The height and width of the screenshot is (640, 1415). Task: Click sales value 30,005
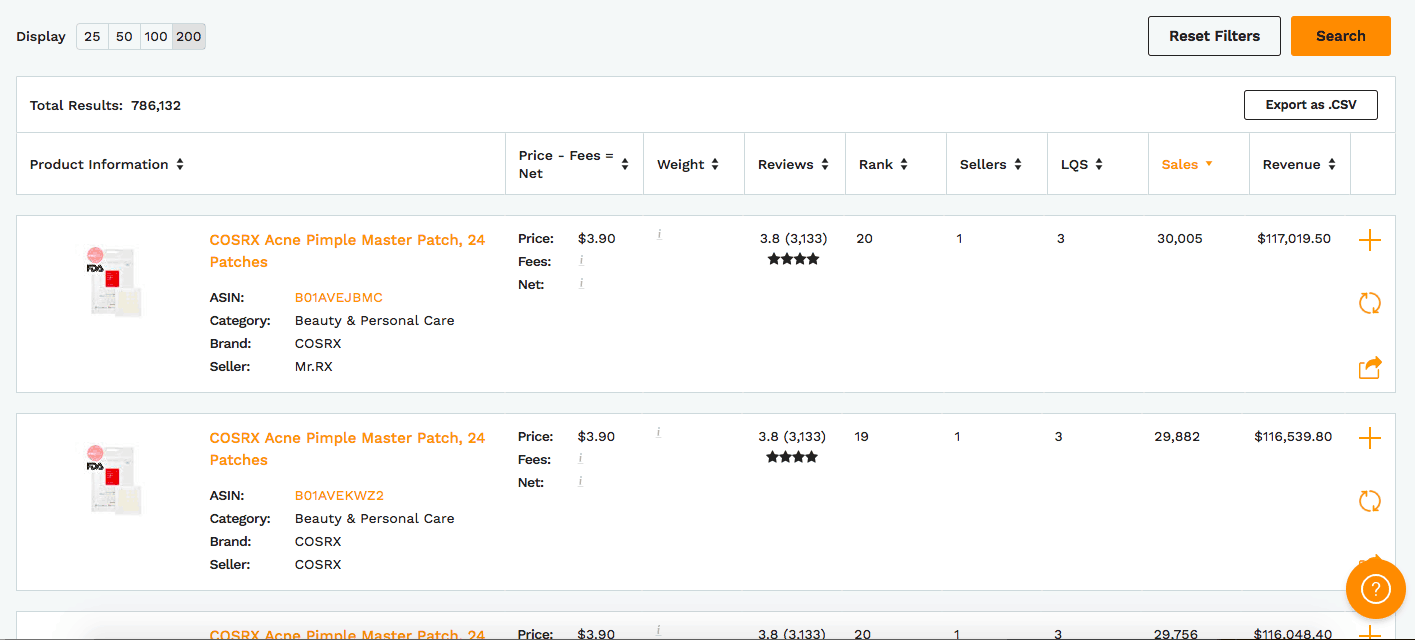[1180, 239]
